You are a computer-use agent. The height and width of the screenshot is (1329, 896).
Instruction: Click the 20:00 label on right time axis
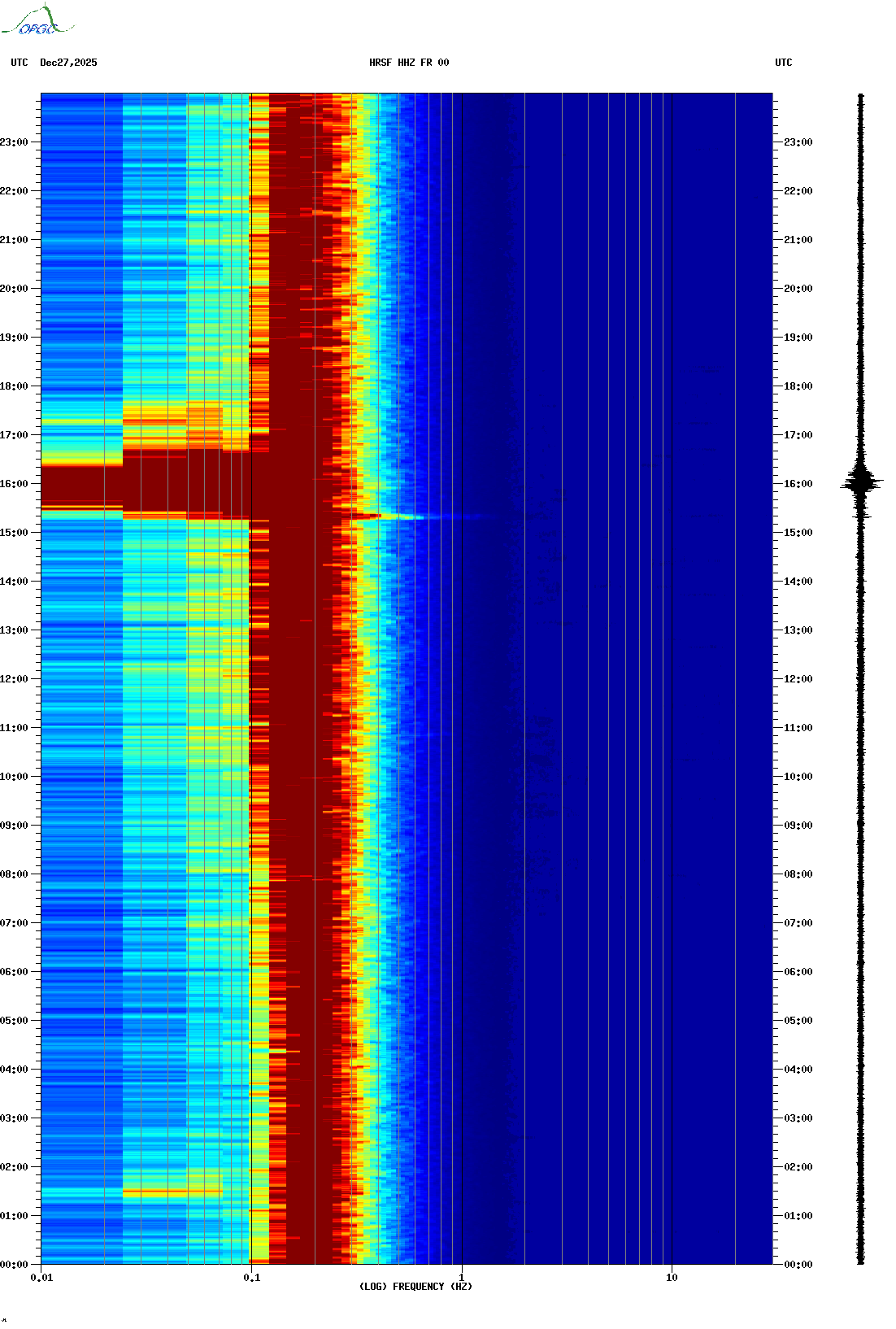pyautogui.click(x=798, y=289)
